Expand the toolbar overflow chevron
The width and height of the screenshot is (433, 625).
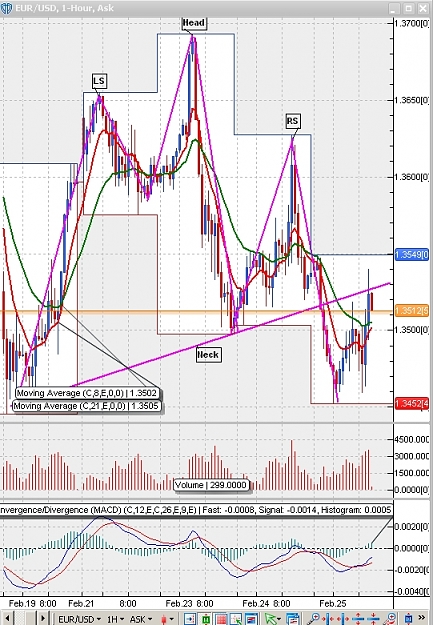[x=421, y=618]
